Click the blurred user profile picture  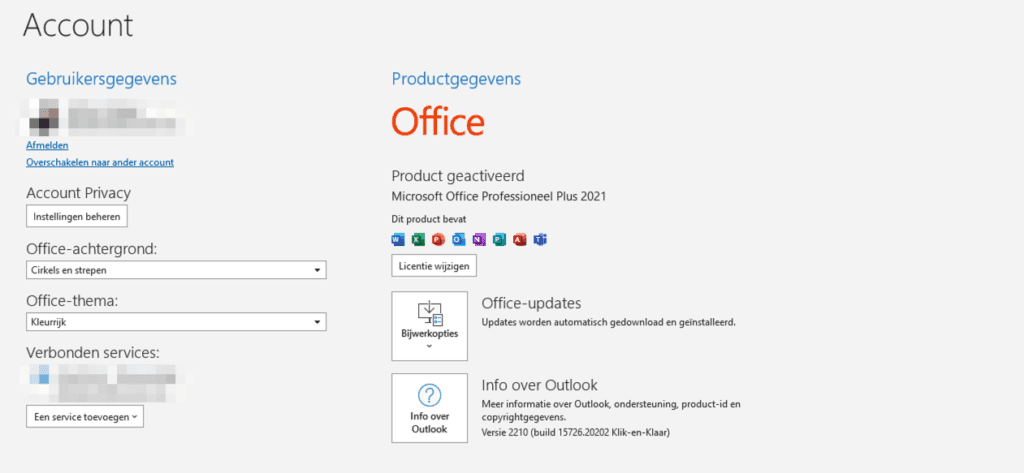[x=42, y=119]
